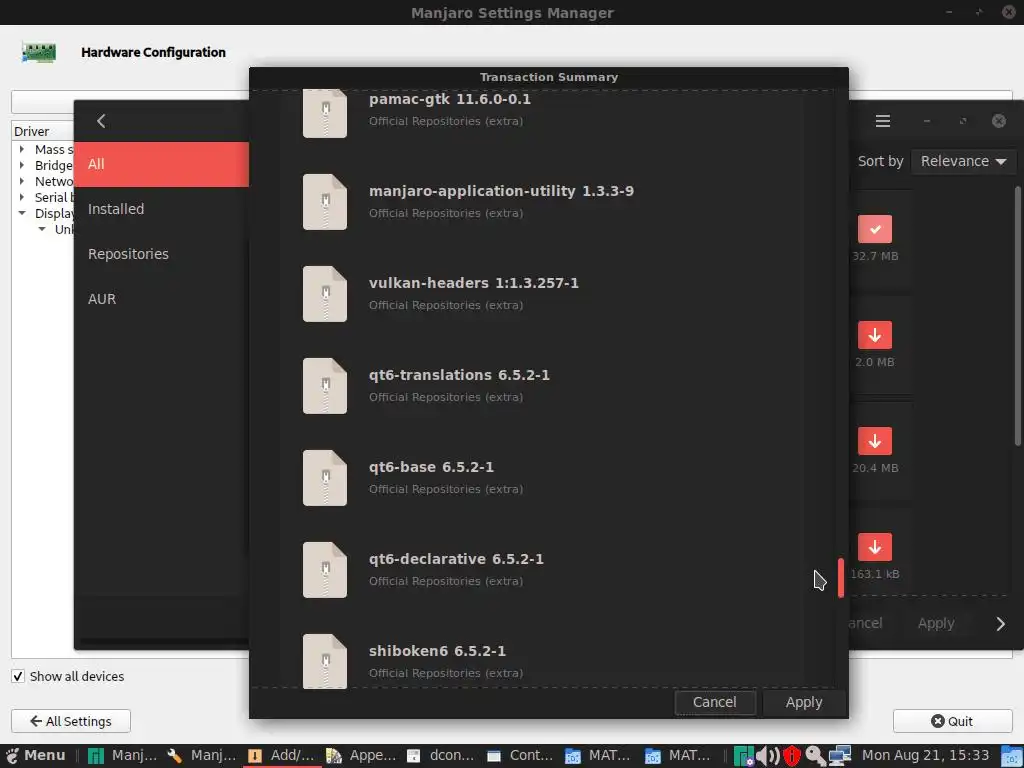The height and width of the screenshot is (768, 1024).
Task: Click the next chevron in package manager footer
Action: pyautogui.click(x=1000, y=624)
